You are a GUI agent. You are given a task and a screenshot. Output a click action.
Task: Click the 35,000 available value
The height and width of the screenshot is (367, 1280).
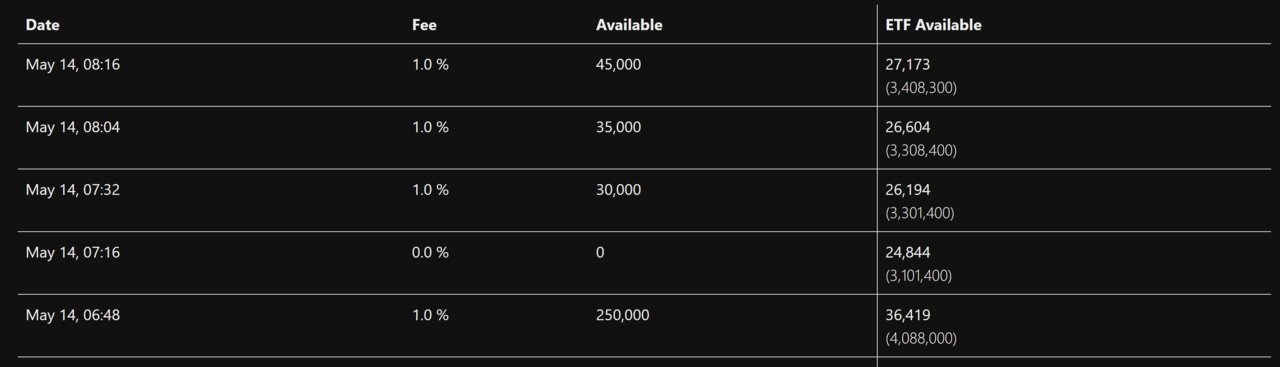click(619, 127)
